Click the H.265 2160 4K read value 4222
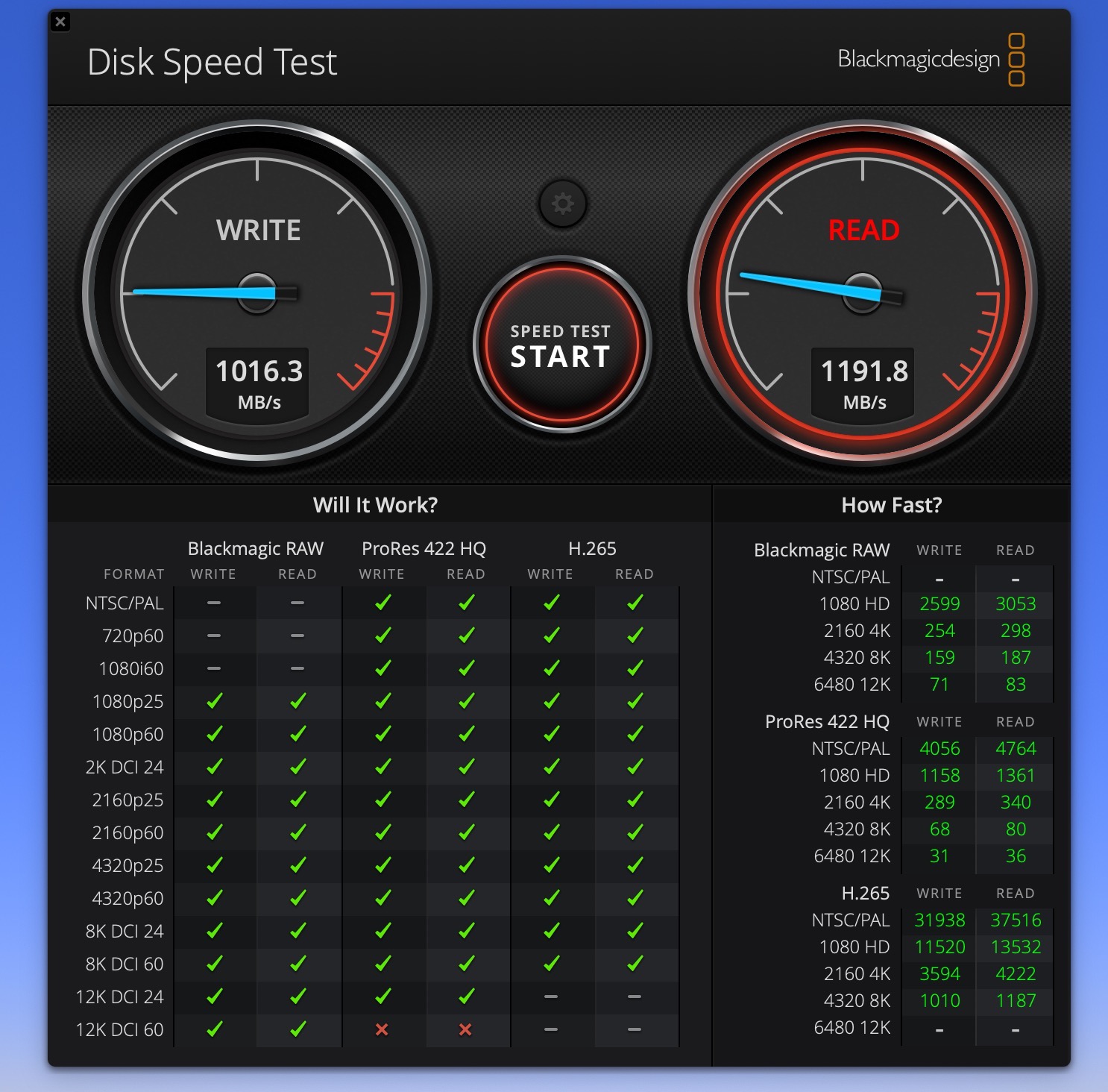Screen dimensions: 1108x1092 (x=1016, y=974)
